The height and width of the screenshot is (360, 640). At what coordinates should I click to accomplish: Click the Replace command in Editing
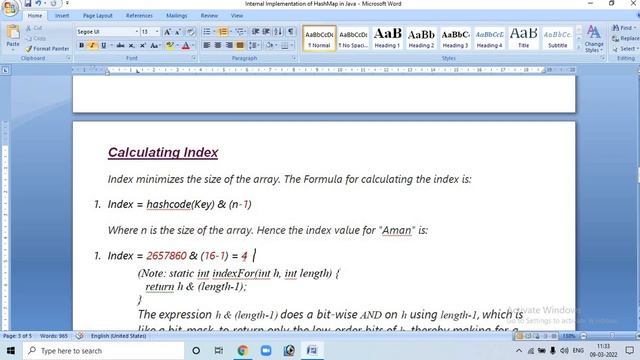coord(625,38)
